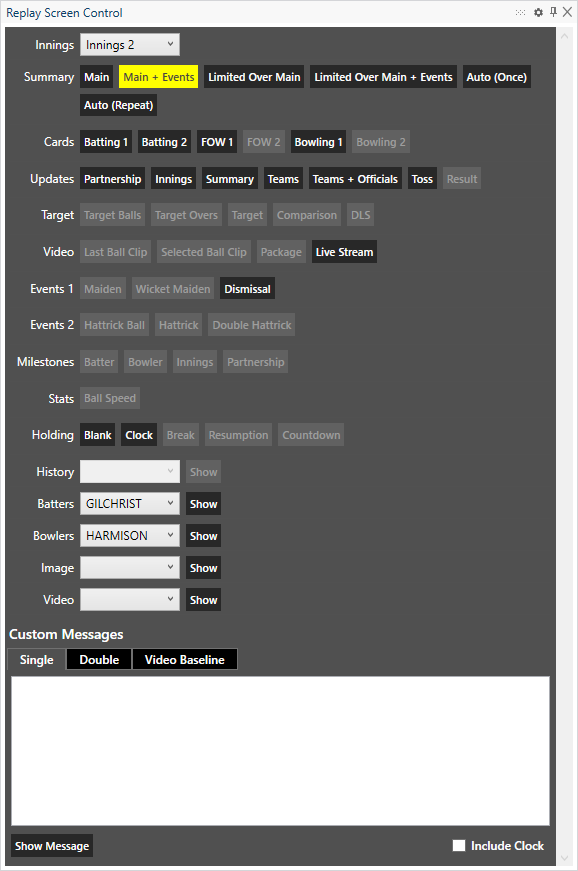Display the Clock holding screen

point(139,435)
